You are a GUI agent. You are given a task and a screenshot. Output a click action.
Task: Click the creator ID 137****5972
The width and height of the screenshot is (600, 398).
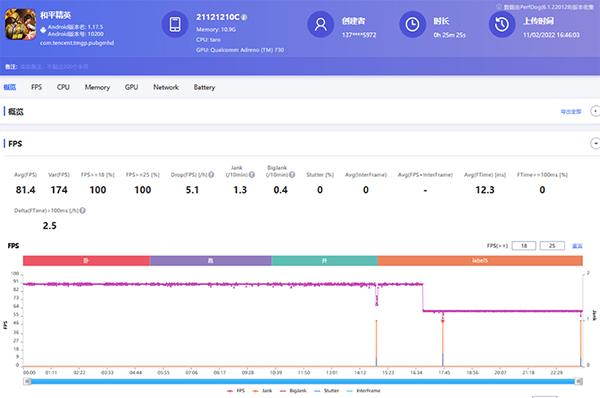click(359, 35)
